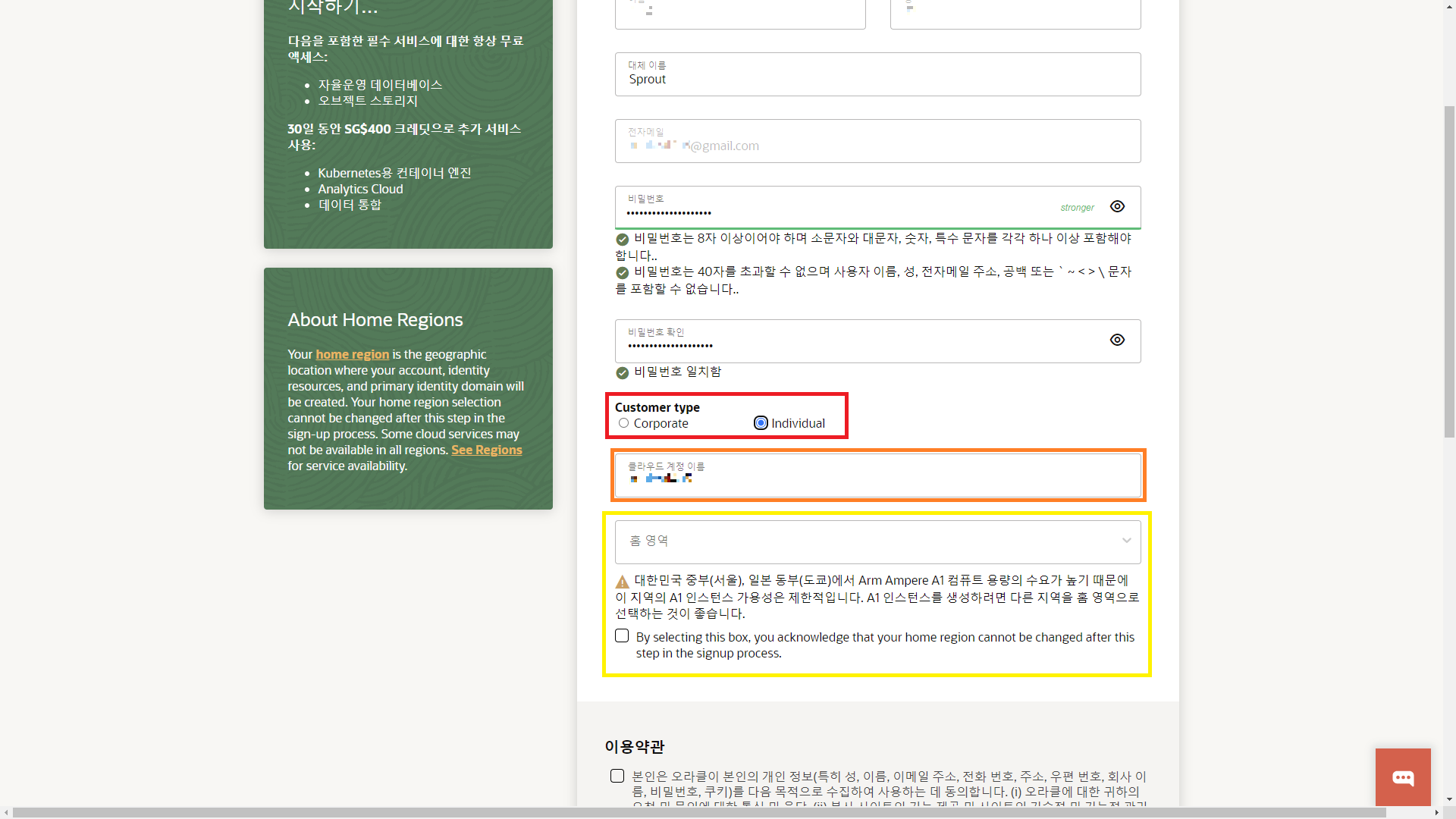The width and height of the screenshot is (1456, 819).
Task: Click the horizontal scrollbar right arrow
Action: coord(1436,813)
